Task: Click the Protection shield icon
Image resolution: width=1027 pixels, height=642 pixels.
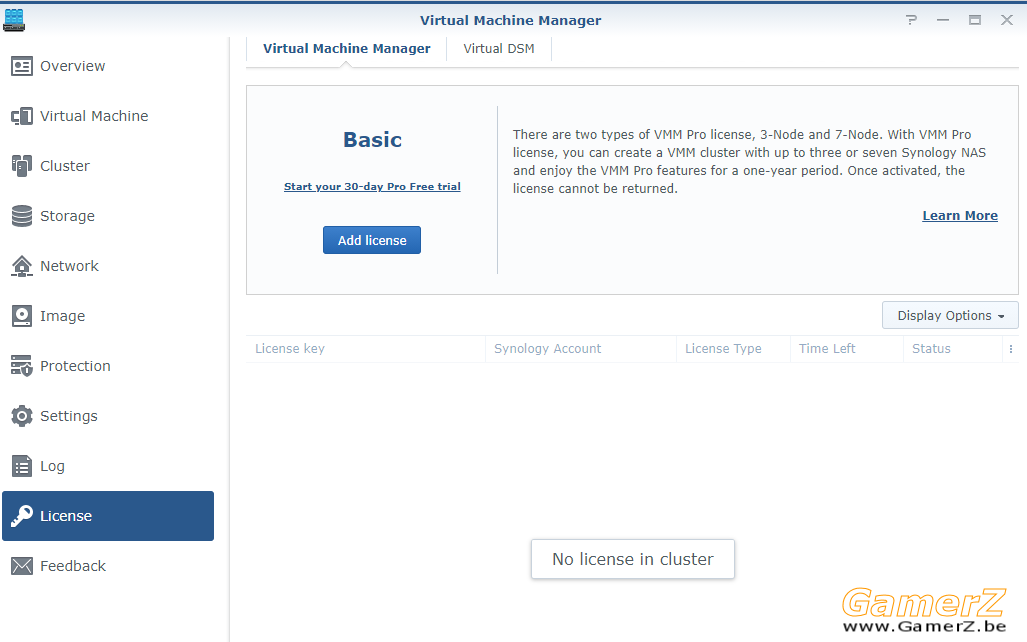Action: pyautogui.click(x=22, y=366)
